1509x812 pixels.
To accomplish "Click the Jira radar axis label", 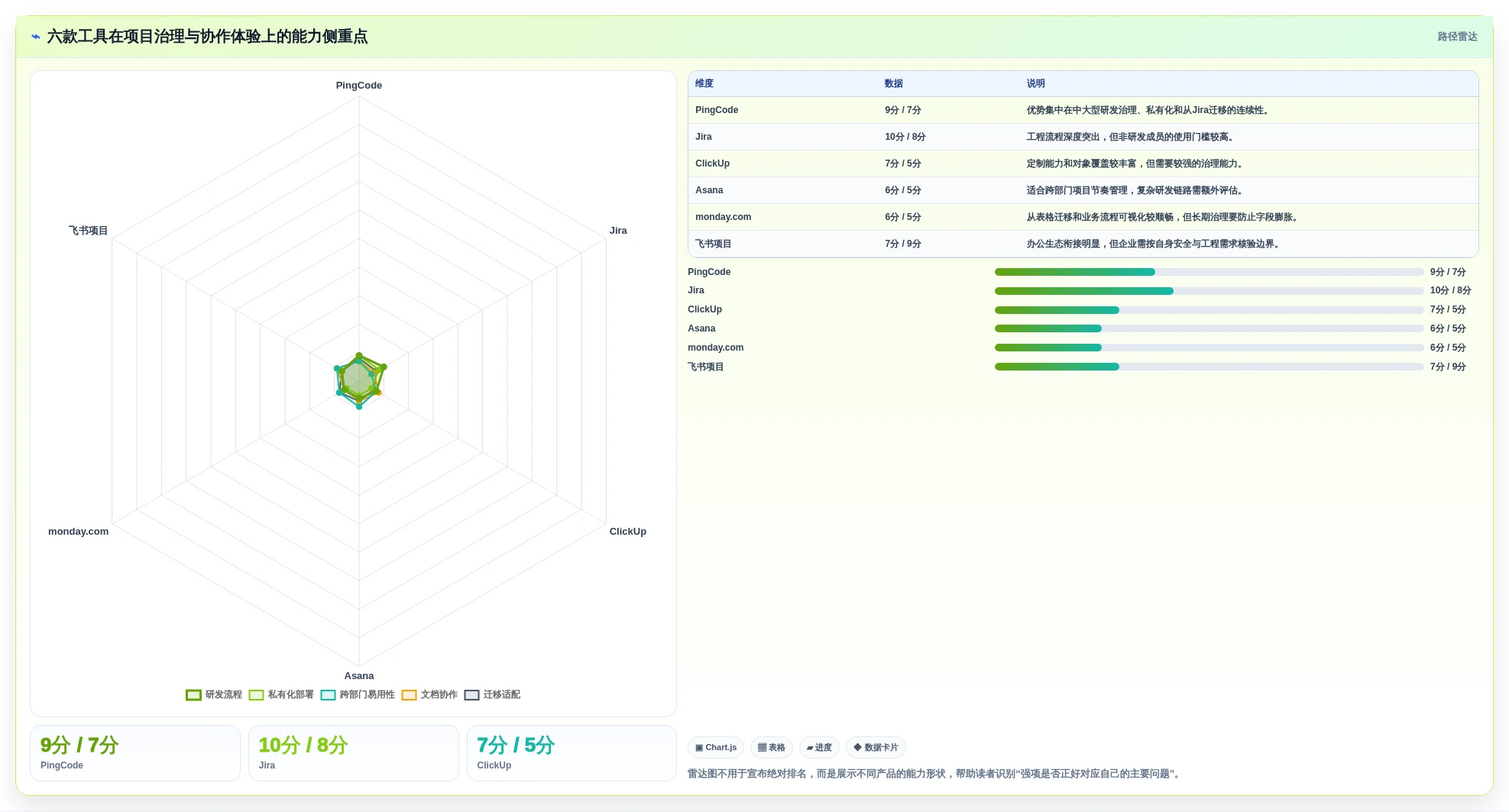I will tap(618, 231).
